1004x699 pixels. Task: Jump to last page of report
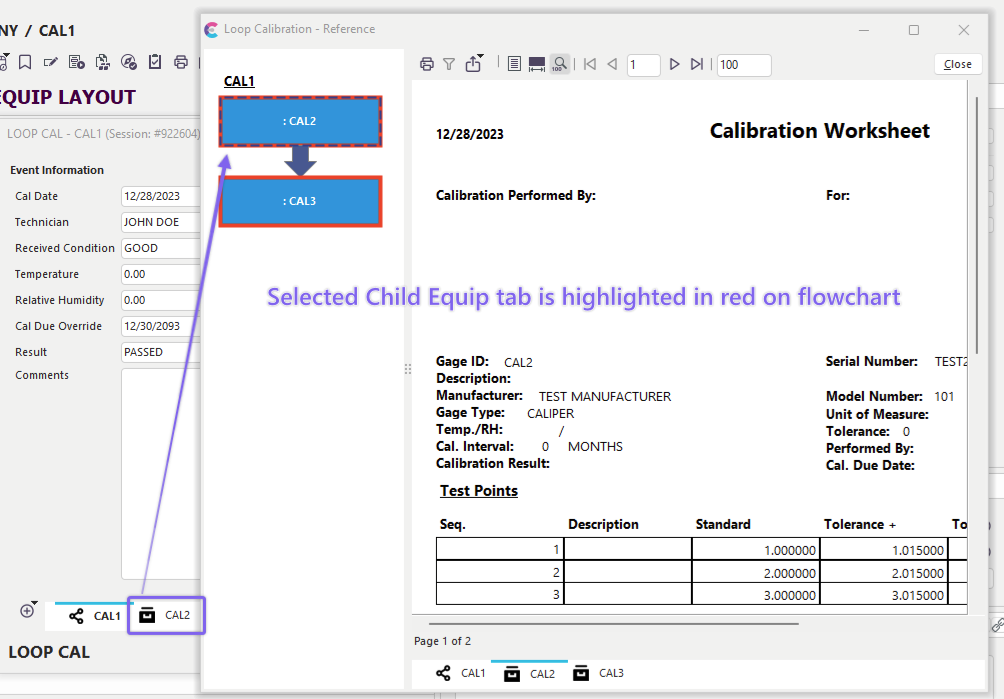point(697,64)
